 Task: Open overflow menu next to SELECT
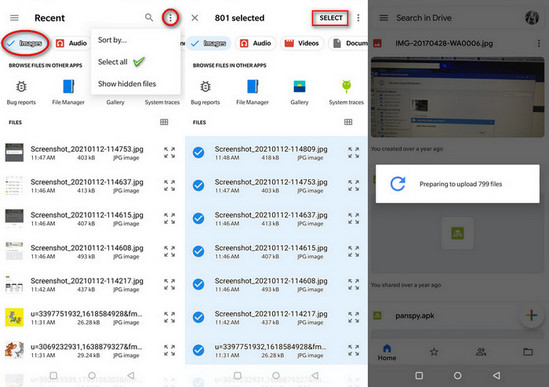click(x=358, y=18)
